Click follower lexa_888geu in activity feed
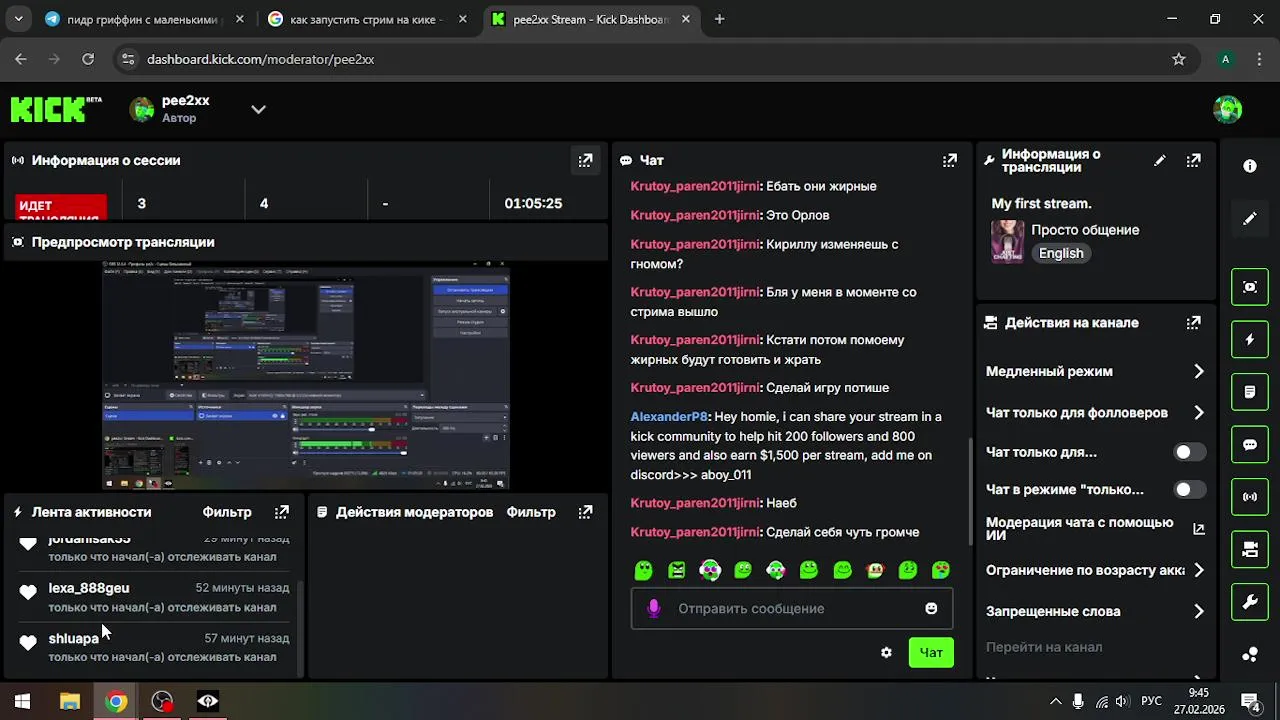This screenshot has width=1280, height=720. coord(89,588)
